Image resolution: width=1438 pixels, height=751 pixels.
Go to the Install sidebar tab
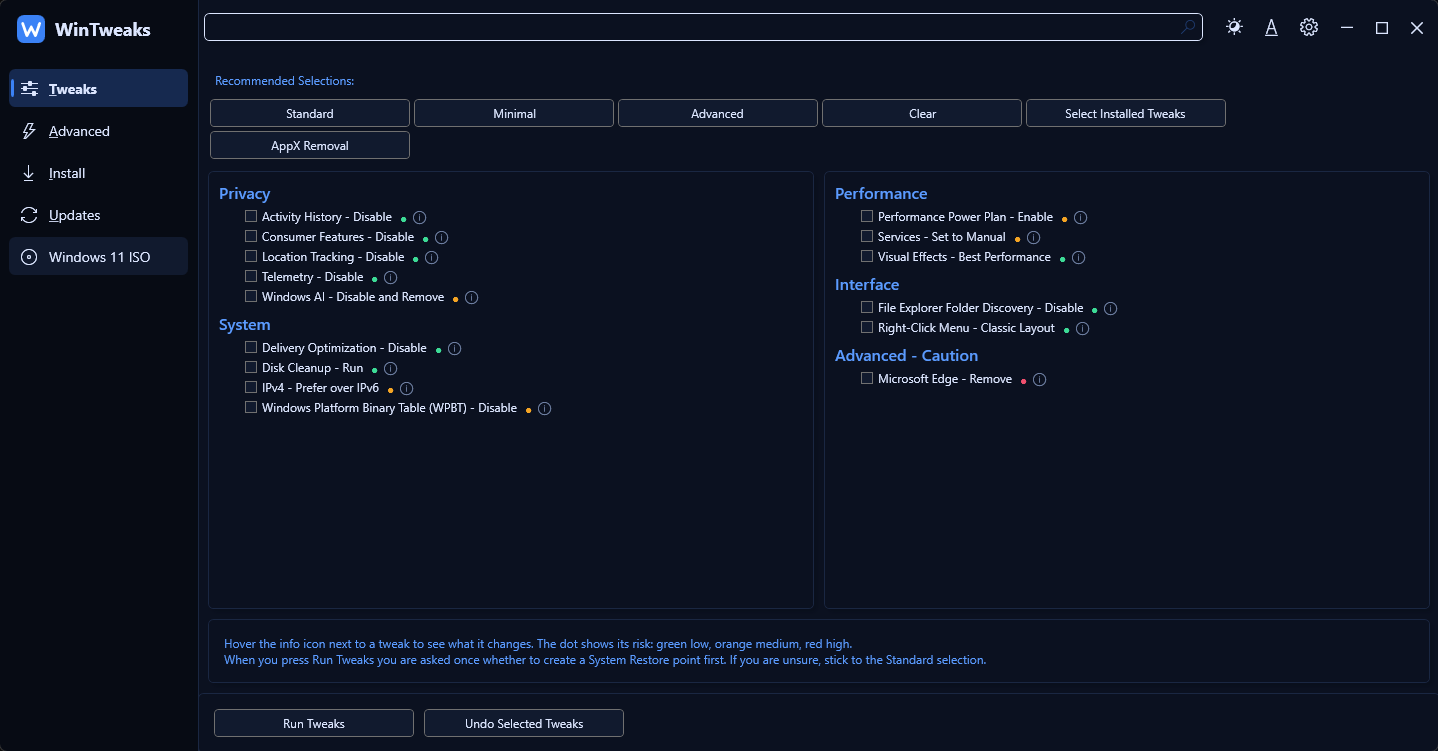[x=99, y=173]
